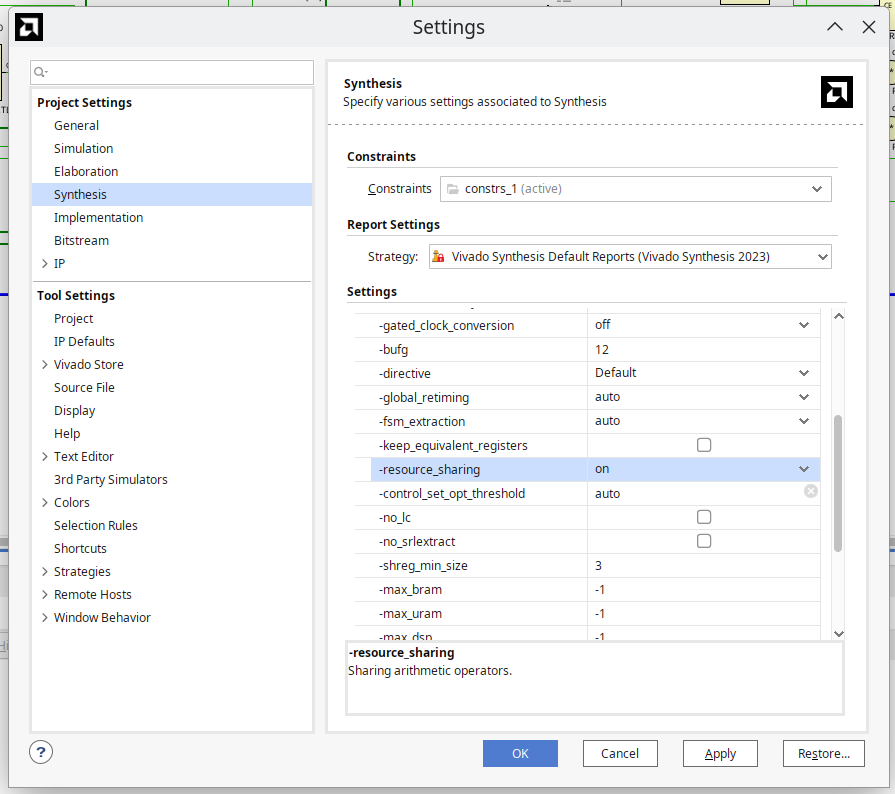Open help with the question mark icon
Screen dimensions: 895x794
click(x=41, y=752)
